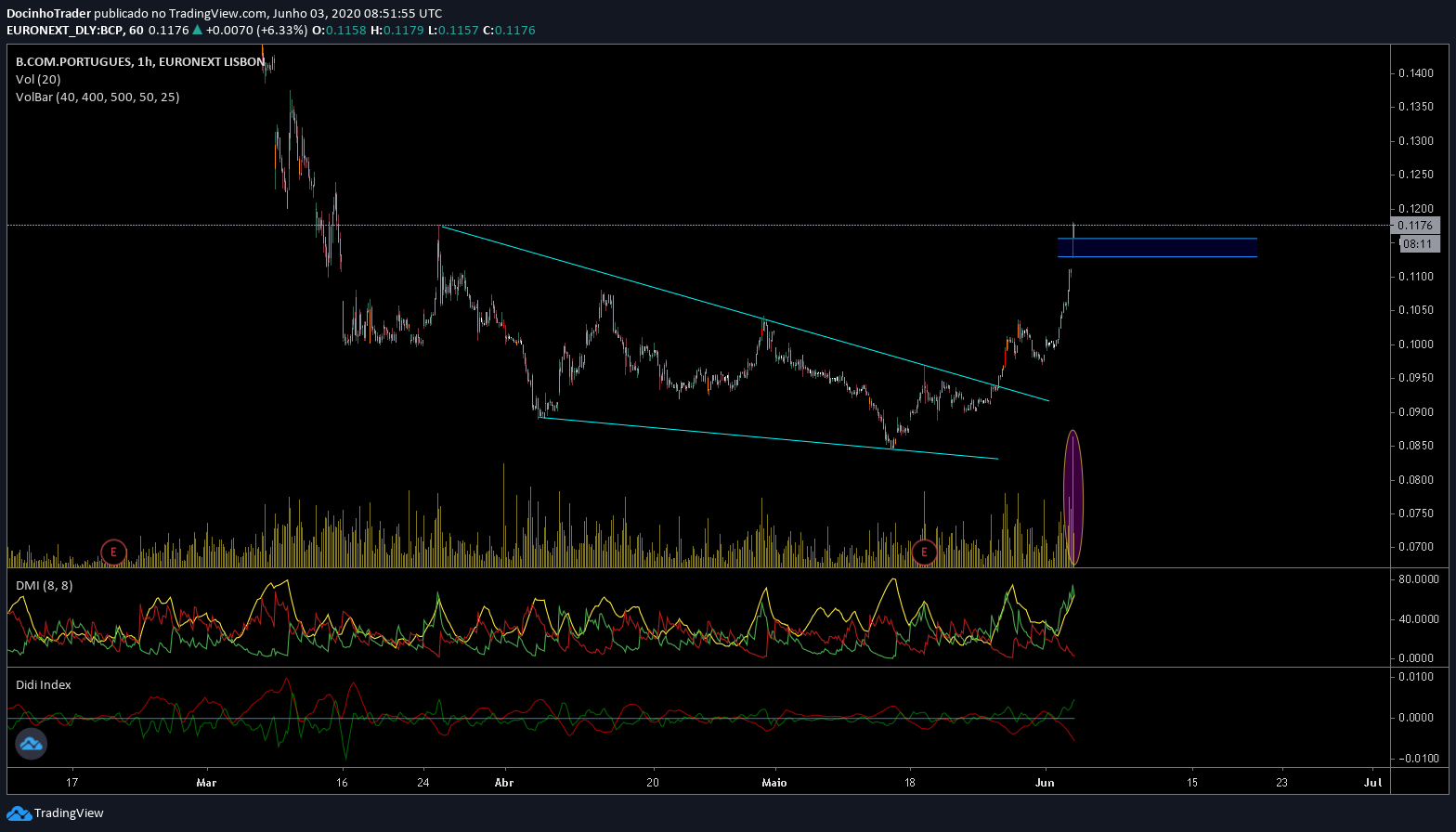Viewport: 1456px width, 832px height.
Task: Click the VolBar (40, 400, 500, 50, 25) label
Action: coord(97,97)
